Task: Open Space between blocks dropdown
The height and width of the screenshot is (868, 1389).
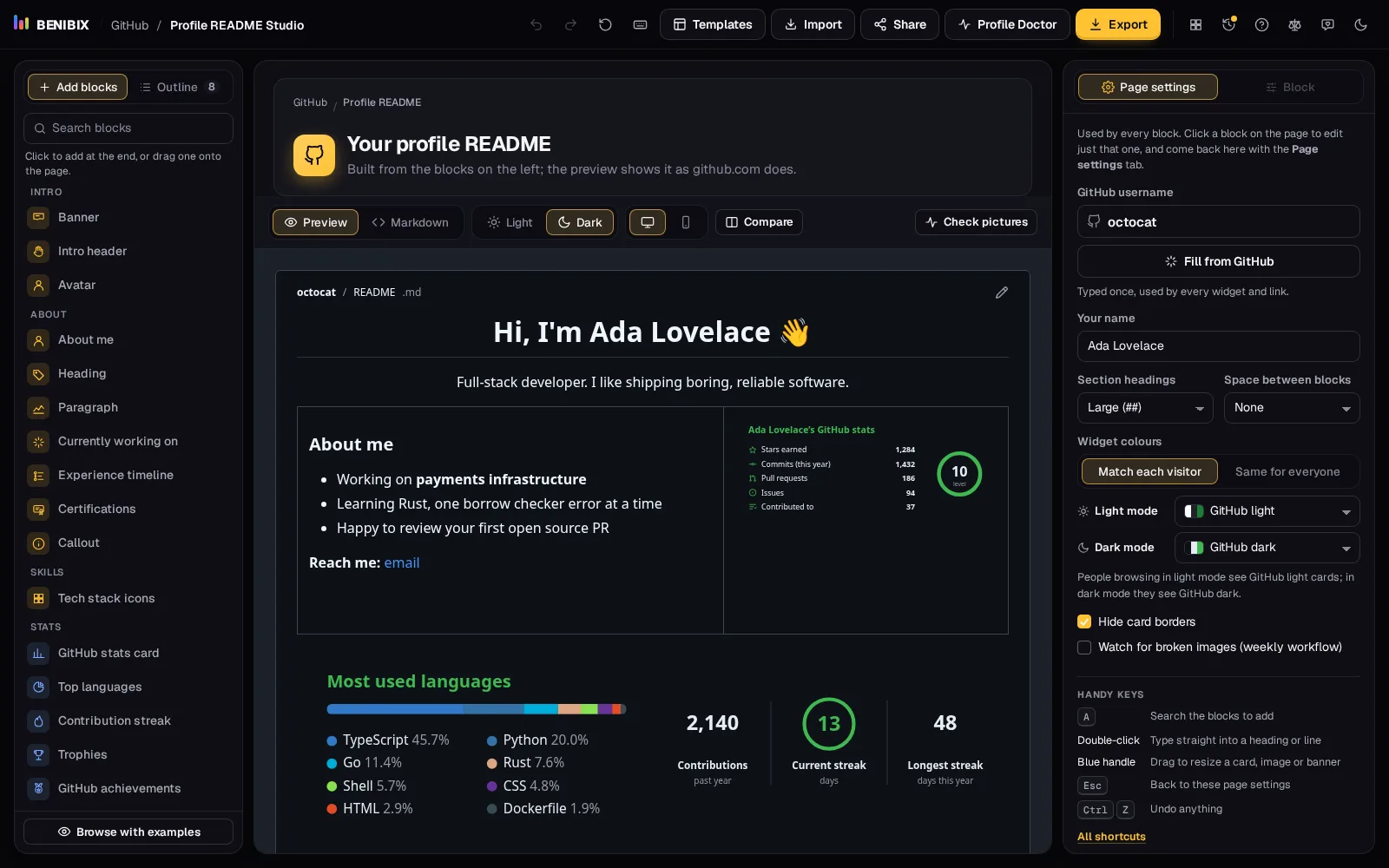Action: pyautogui.click(x=1292, y=408)
